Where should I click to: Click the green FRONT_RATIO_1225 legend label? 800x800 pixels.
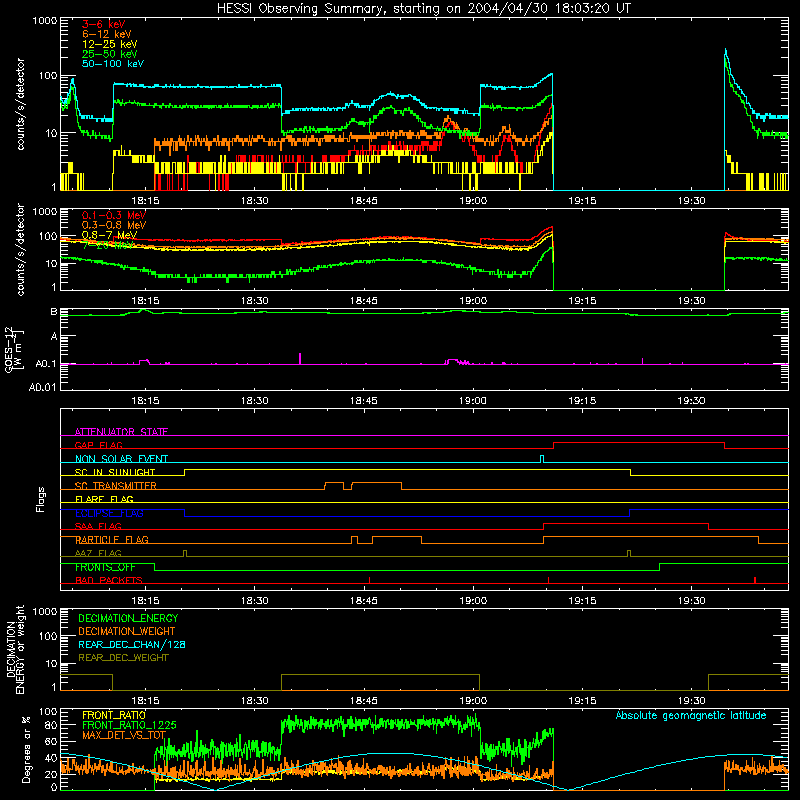point(129,725)
